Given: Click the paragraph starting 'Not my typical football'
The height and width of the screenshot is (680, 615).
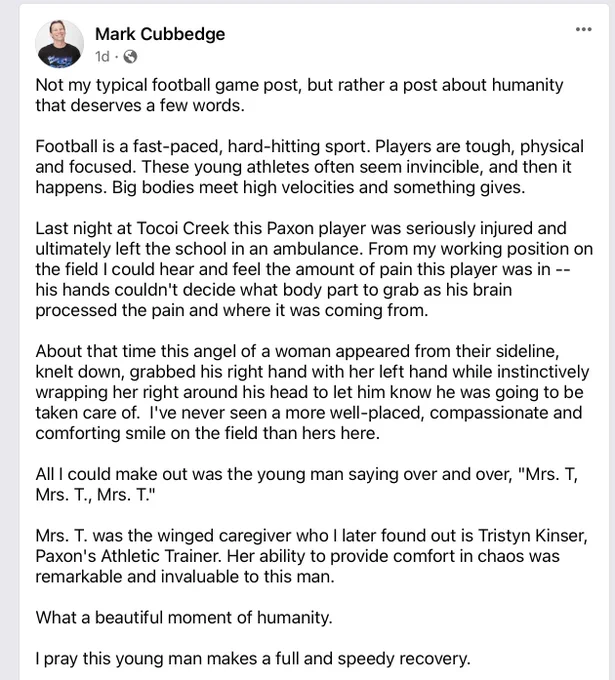Looking at the screenshot, I should (299, 95).
